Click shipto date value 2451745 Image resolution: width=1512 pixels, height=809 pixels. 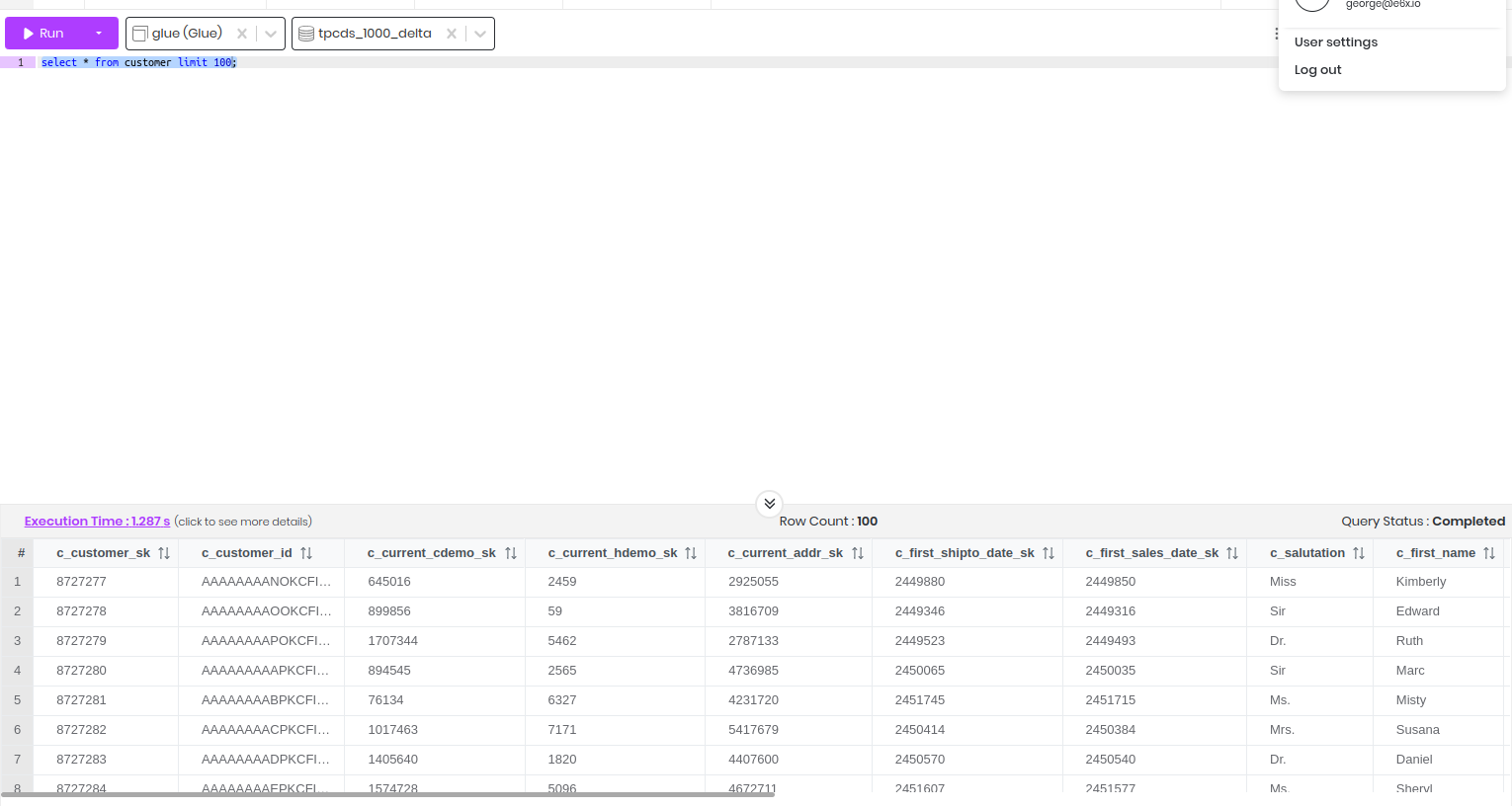coord(920,700)
